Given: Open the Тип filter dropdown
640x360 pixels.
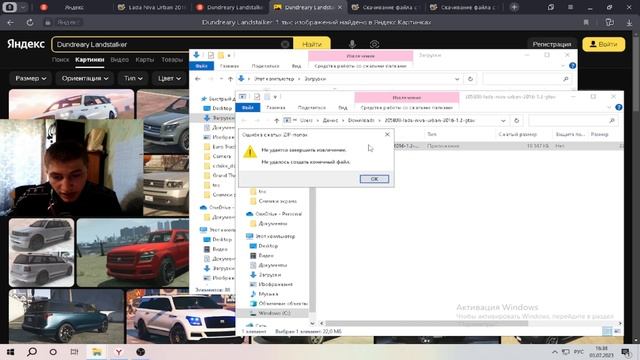Looking at the screenshot, I should (x=133, y=78).
